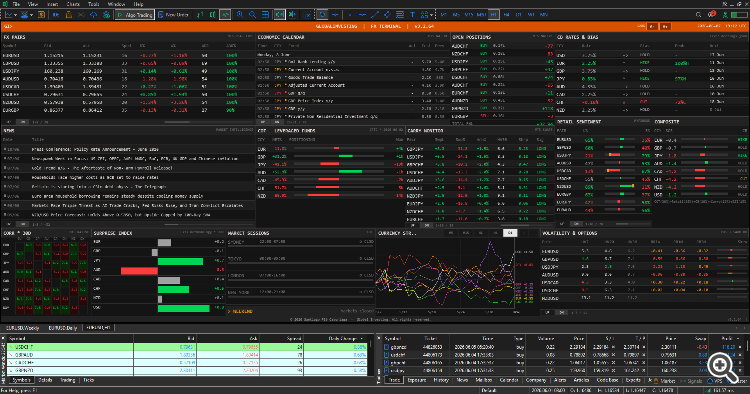The width and height of the screenshot is (750, 394).
Task: Toggle the line chart mode button
Action: point(225,15)
